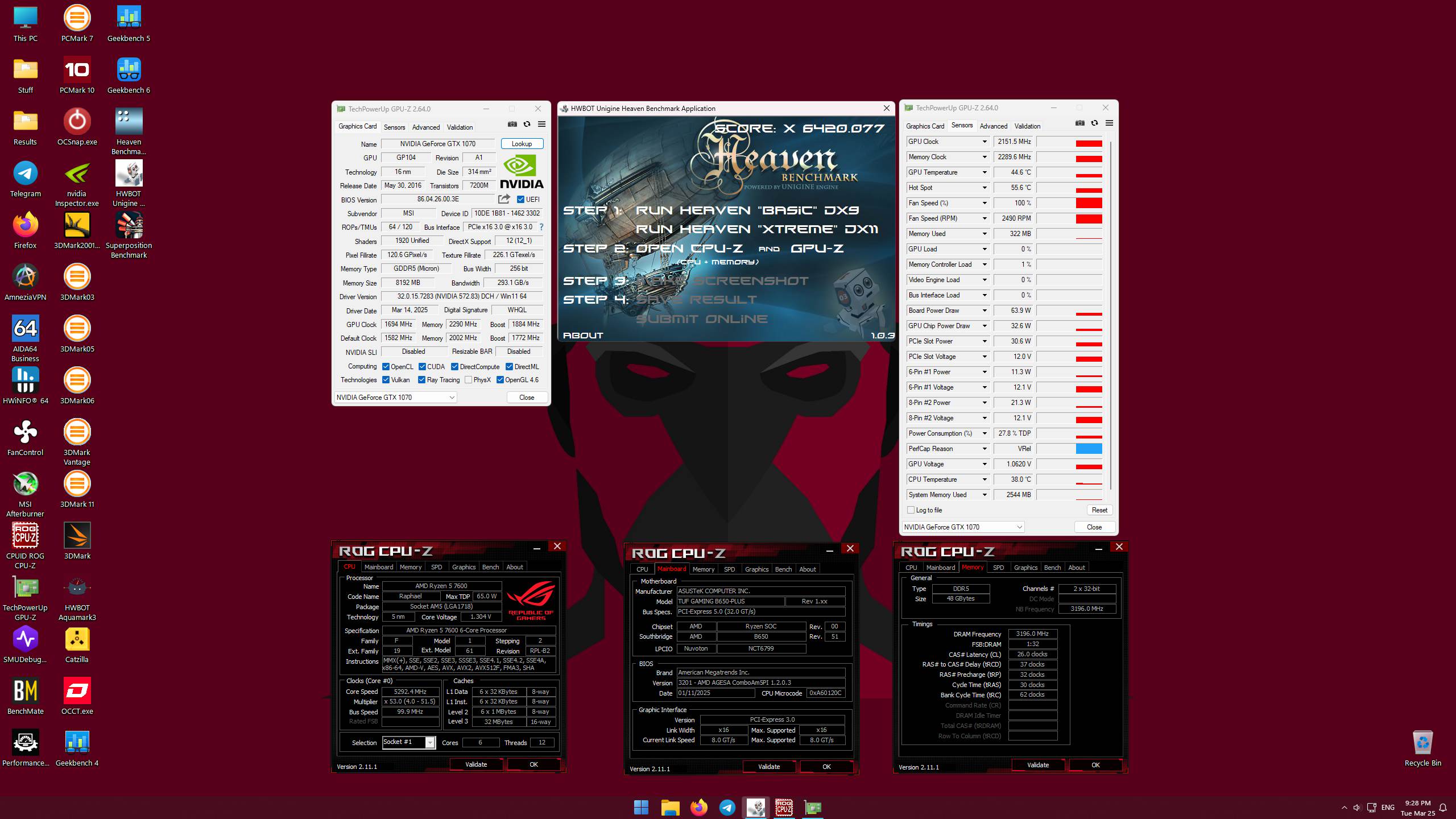
Task: Take screenshot with camera icon in left GPU-Z
Action: click(512, 125)
